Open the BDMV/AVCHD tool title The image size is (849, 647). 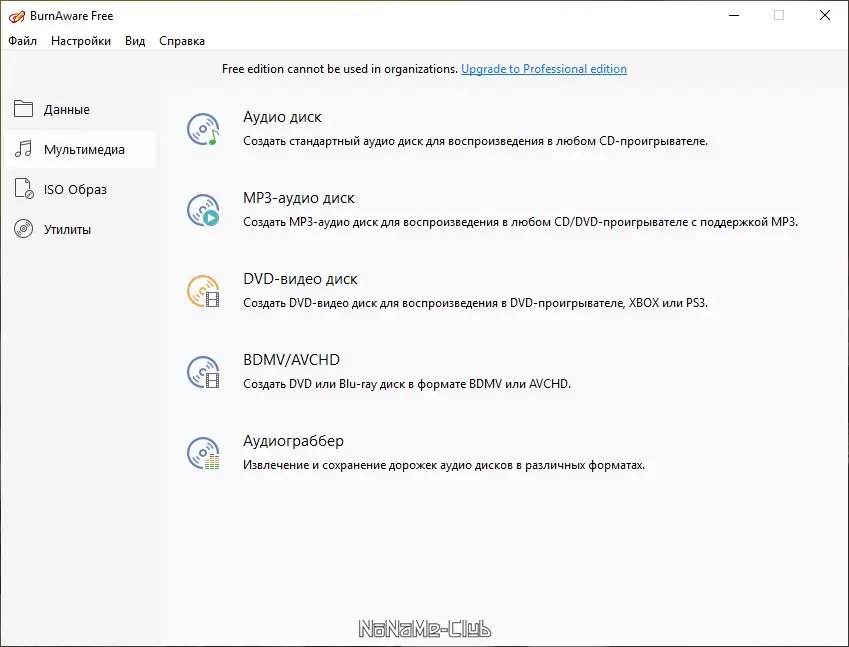pos(291,360)
